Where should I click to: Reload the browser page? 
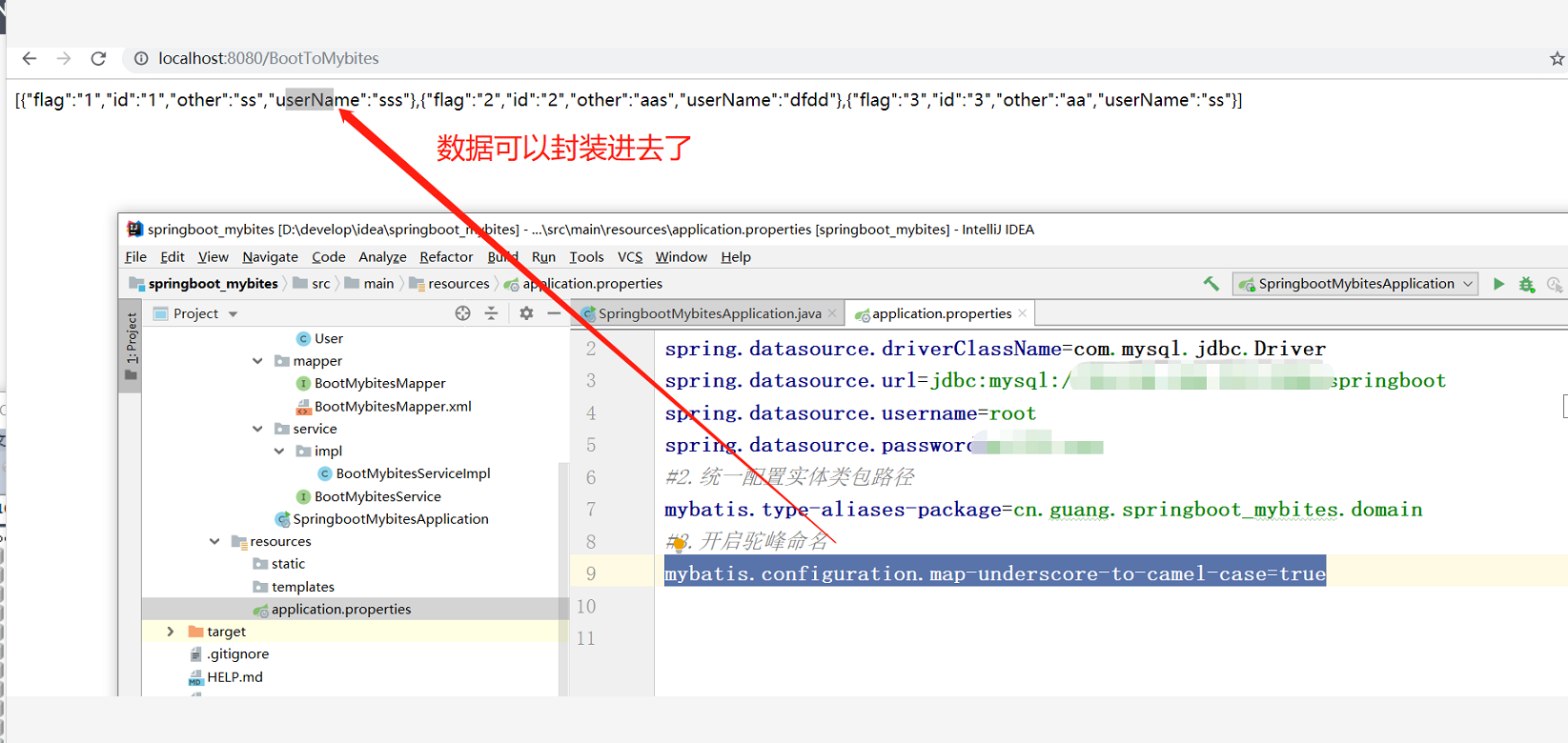click(x=98, y=58)
